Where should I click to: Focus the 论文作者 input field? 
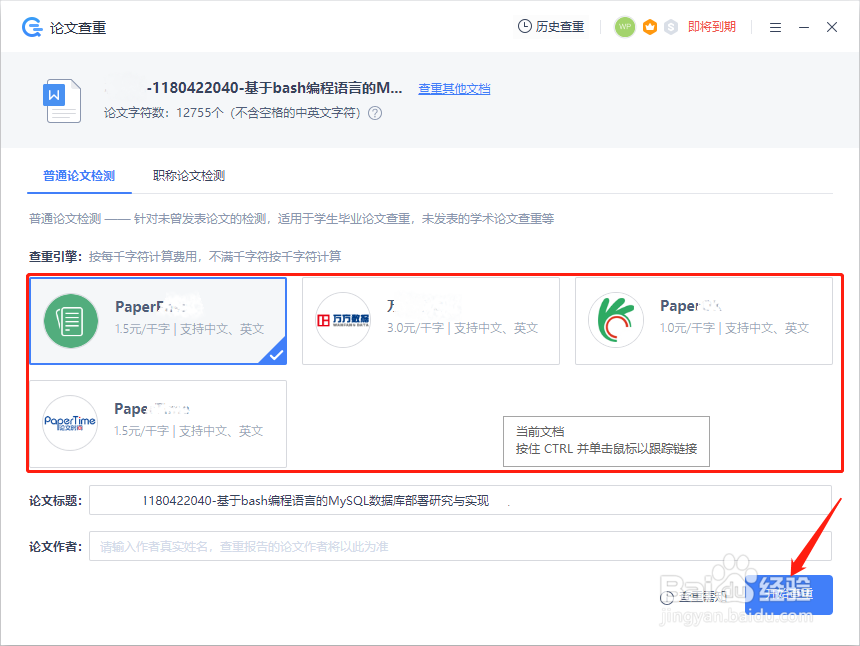(x=460, y=546)
